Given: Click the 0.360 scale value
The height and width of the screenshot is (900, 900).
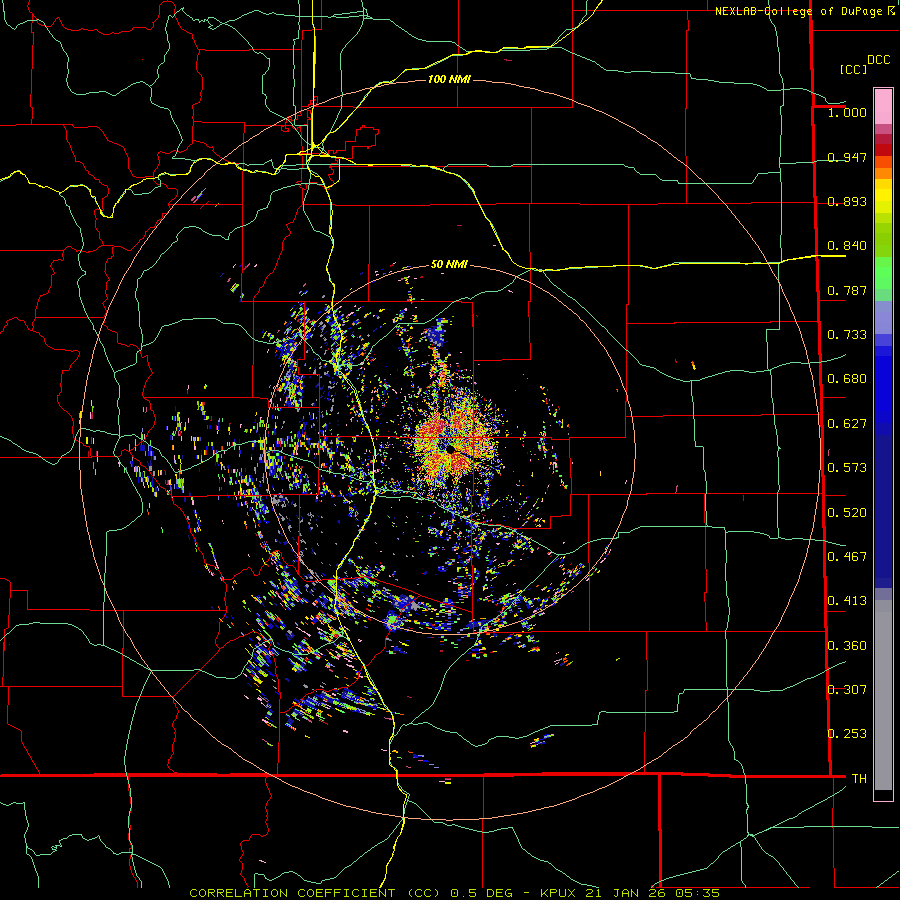Looking at the screenshot, I should (847, 646).
